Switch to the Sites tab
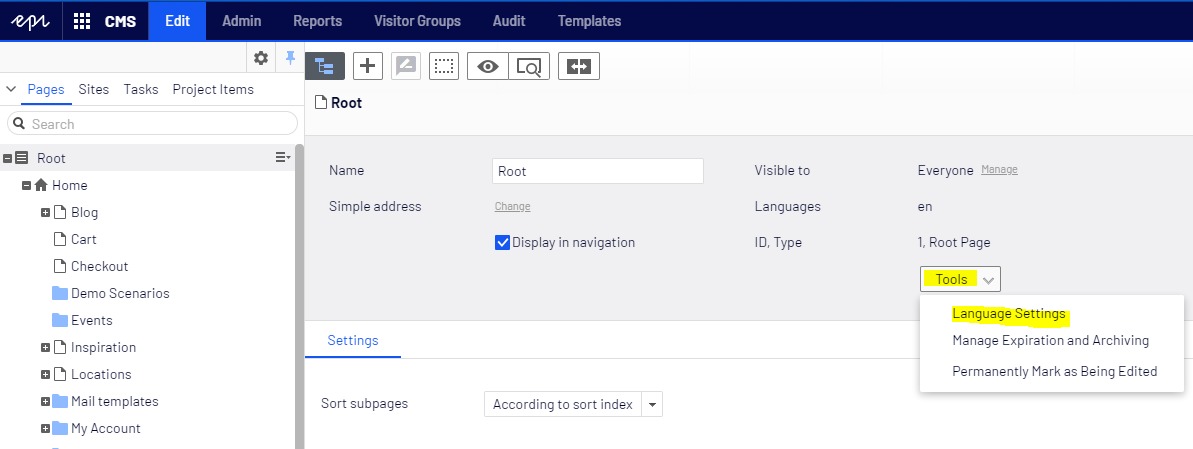This screenshot has width=1193, height=449. (x=94, y=89)
